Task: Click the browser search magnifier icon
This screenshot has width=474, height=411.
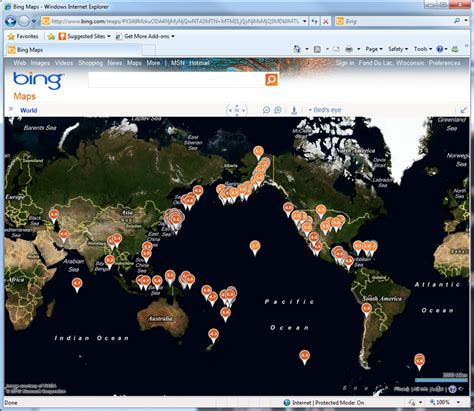Action: coord(457,21)
